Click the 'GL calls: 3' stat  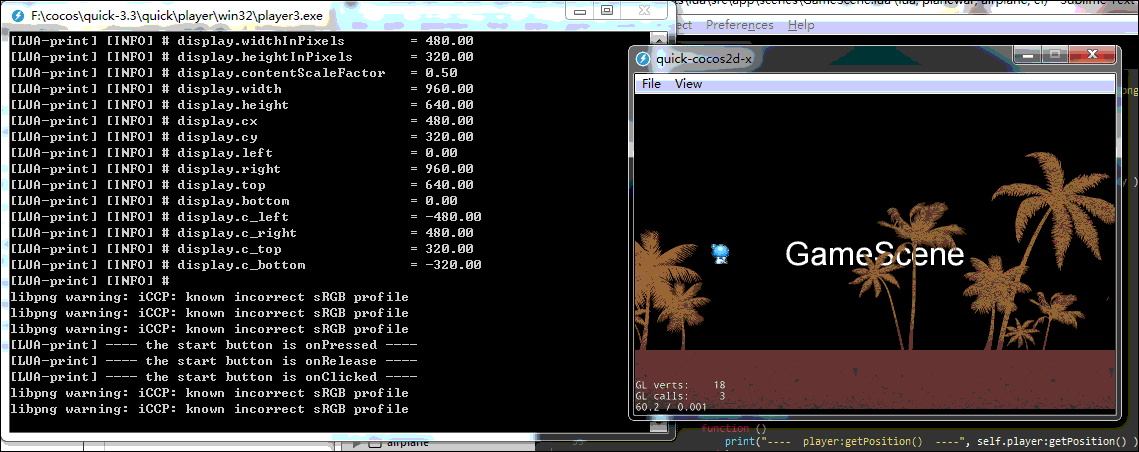(680, 396)
